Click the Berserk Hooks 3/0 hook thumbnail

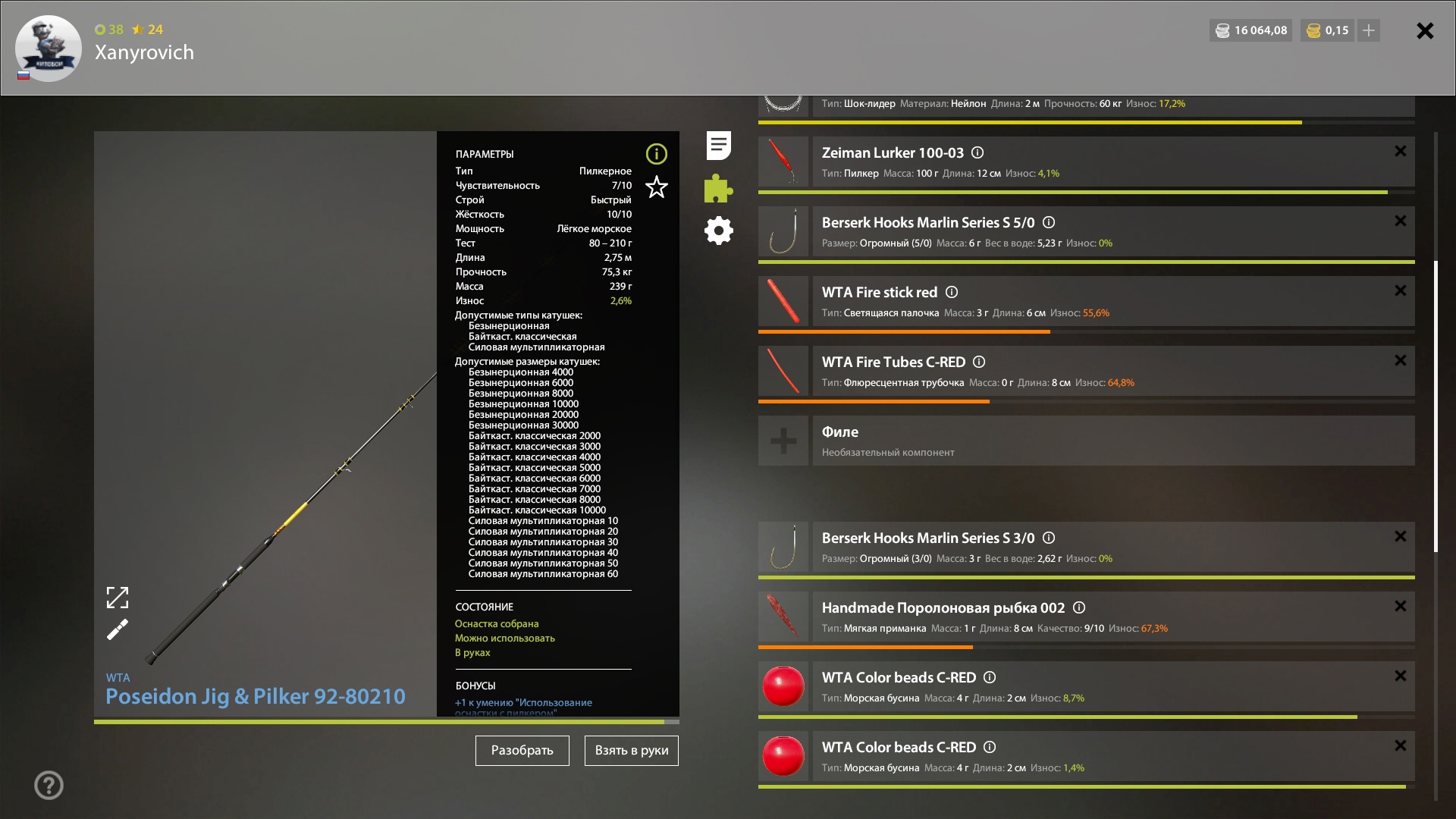coord(783,547)
